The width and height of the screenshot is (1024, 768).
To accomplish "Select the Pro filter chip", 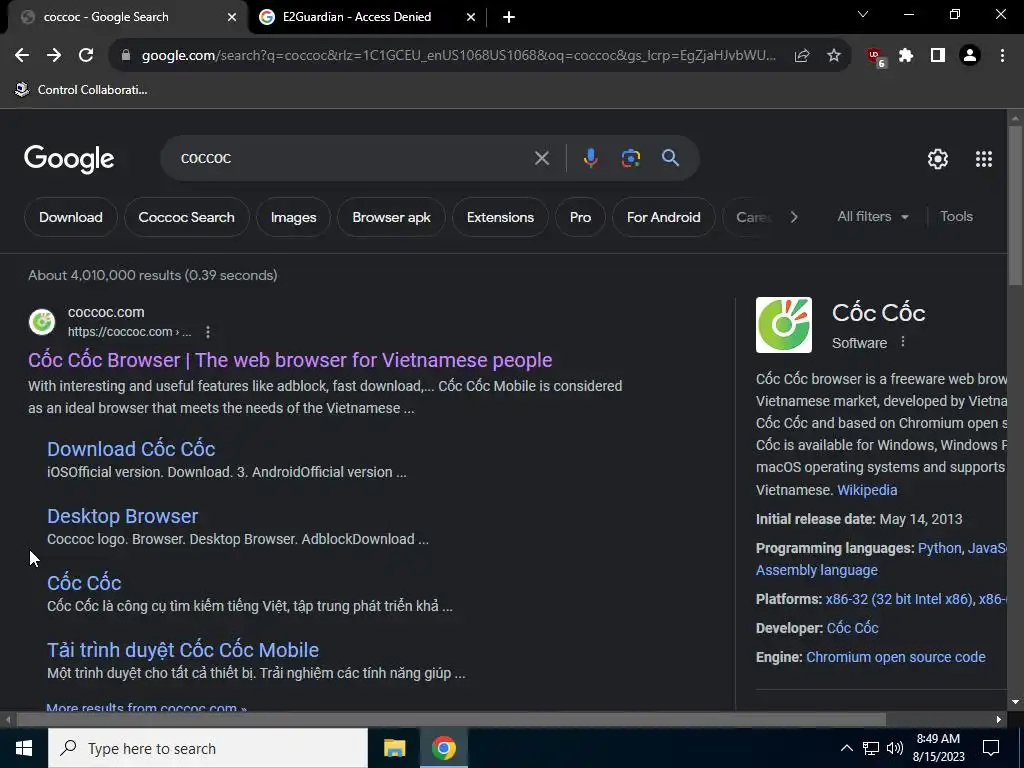I will pyautogui.click(x=580, y=217).
